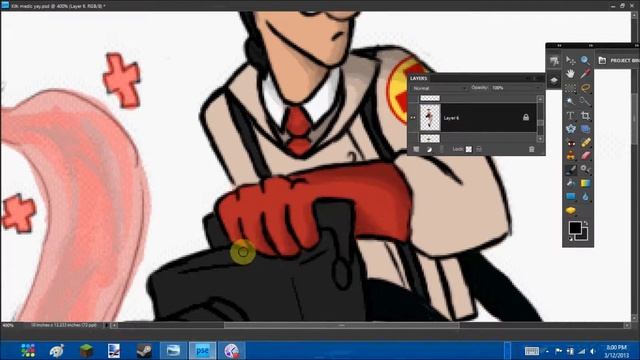Viewport: 640px width, 360px height.
Task: Select the Blur droplet tool
Action: point(585,197)
